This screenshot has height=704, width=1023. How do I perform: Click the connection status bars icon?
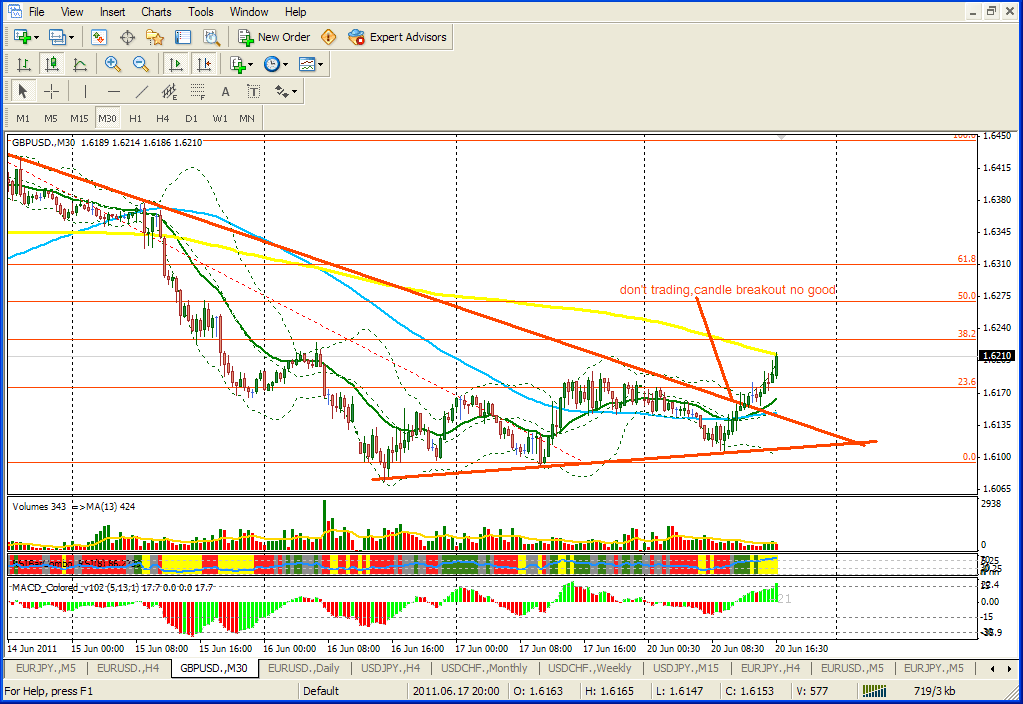coord(875,690)
